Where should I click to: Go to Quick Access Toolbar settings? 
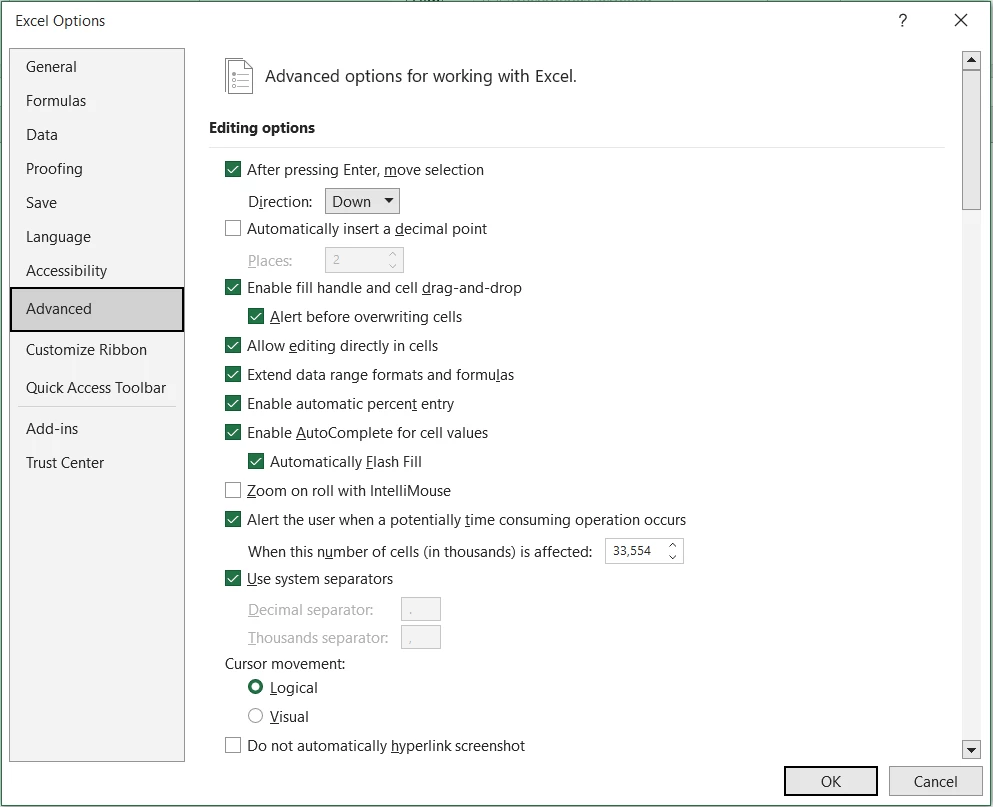[96, 388]
